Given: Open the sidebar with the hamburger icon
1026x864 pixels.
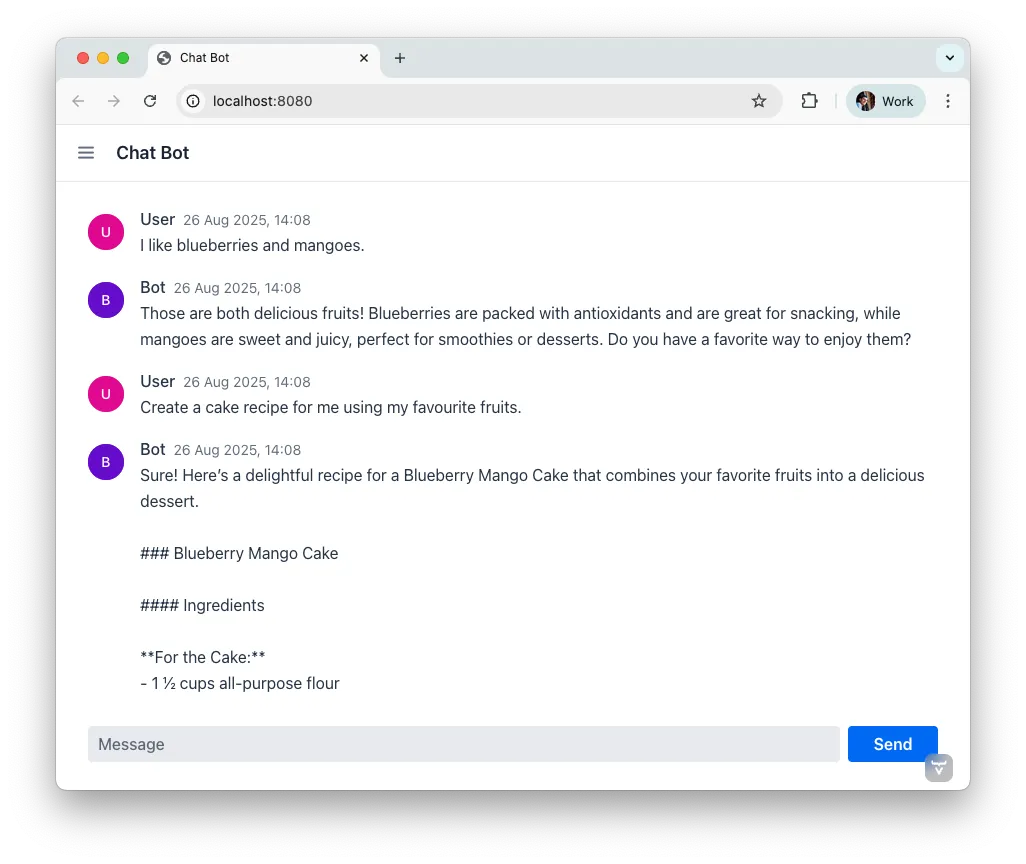Looking at the screenshot, I should pos(86,152).
